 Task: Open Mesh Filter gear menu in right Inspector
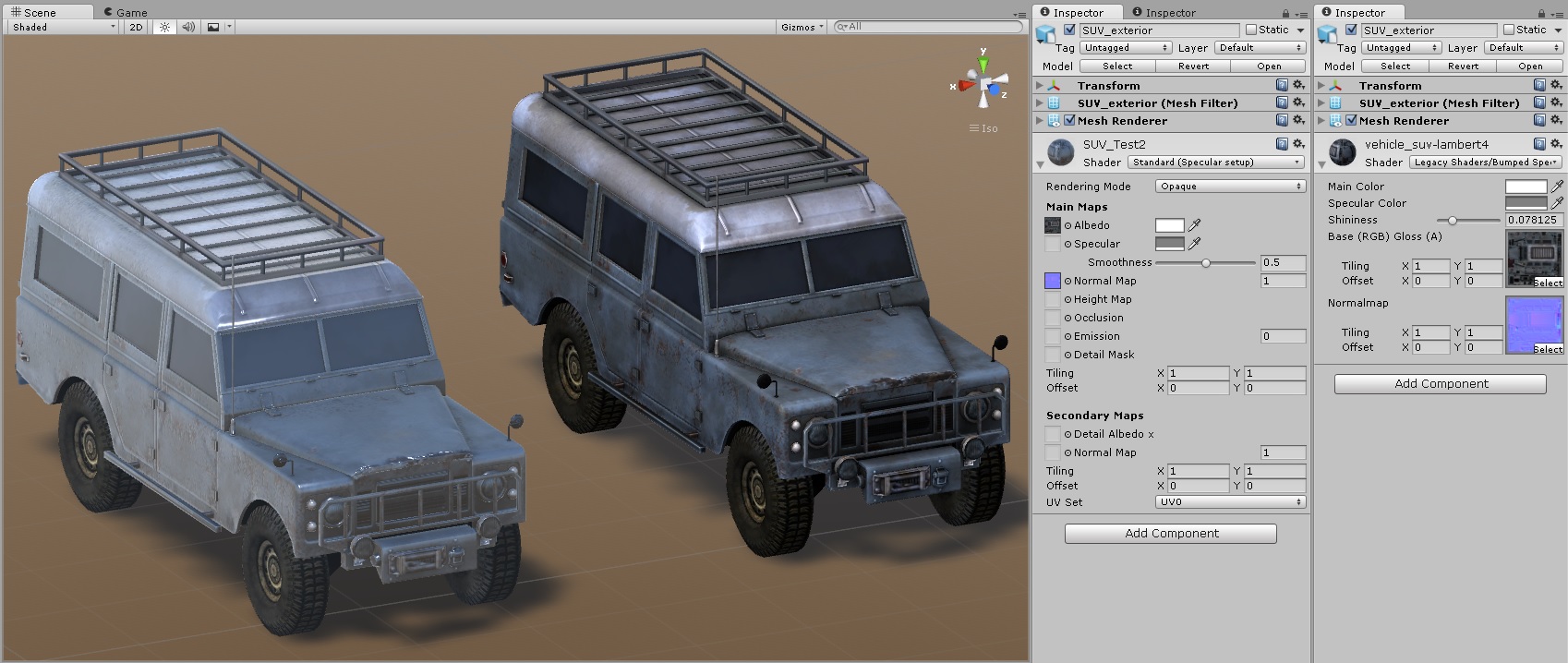click(1556, 102)
